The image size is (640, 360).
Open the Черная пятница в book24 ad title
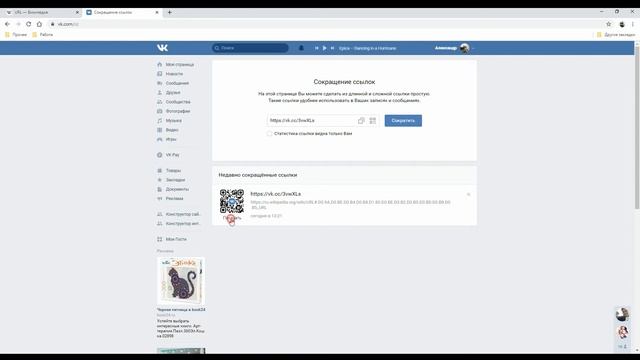181,310
